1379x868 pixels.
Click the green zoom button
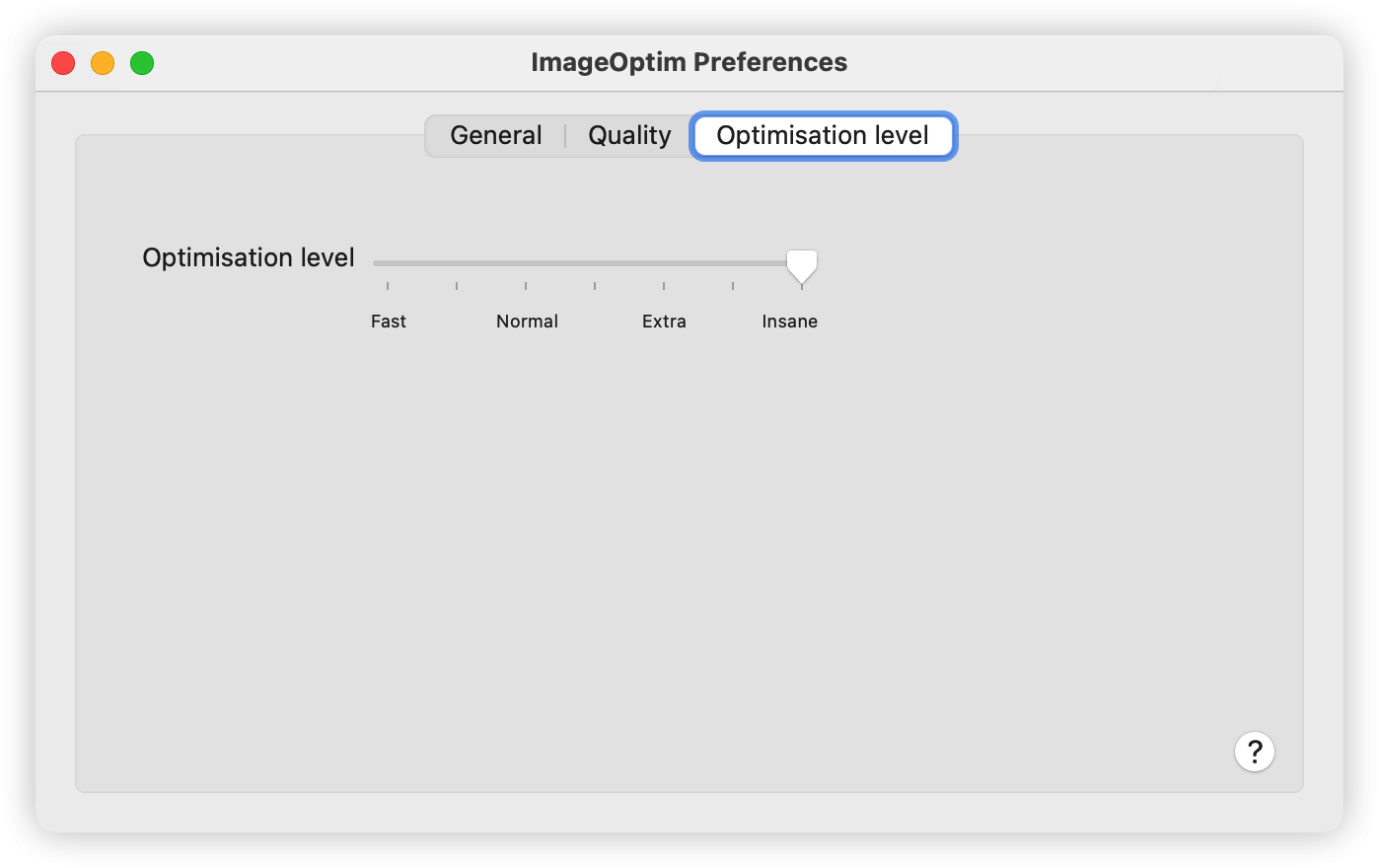(x=141, y=62)
